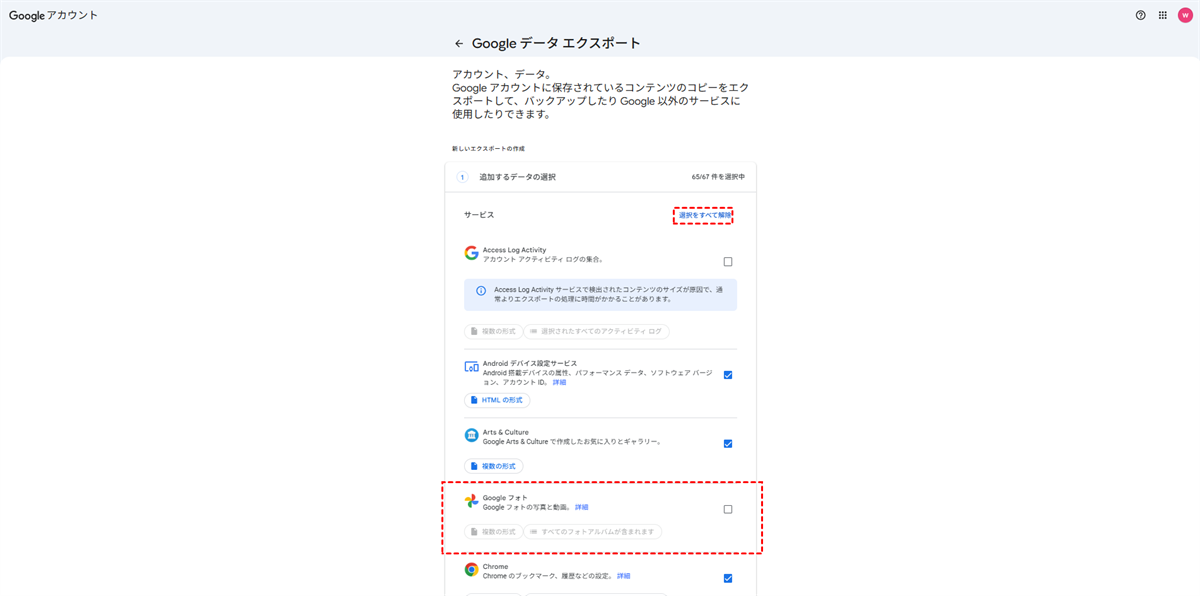The height and width of the screenshot is (596, 1200).
Task: Click the HTML の形式 button
Action: [x=497, y=400]
